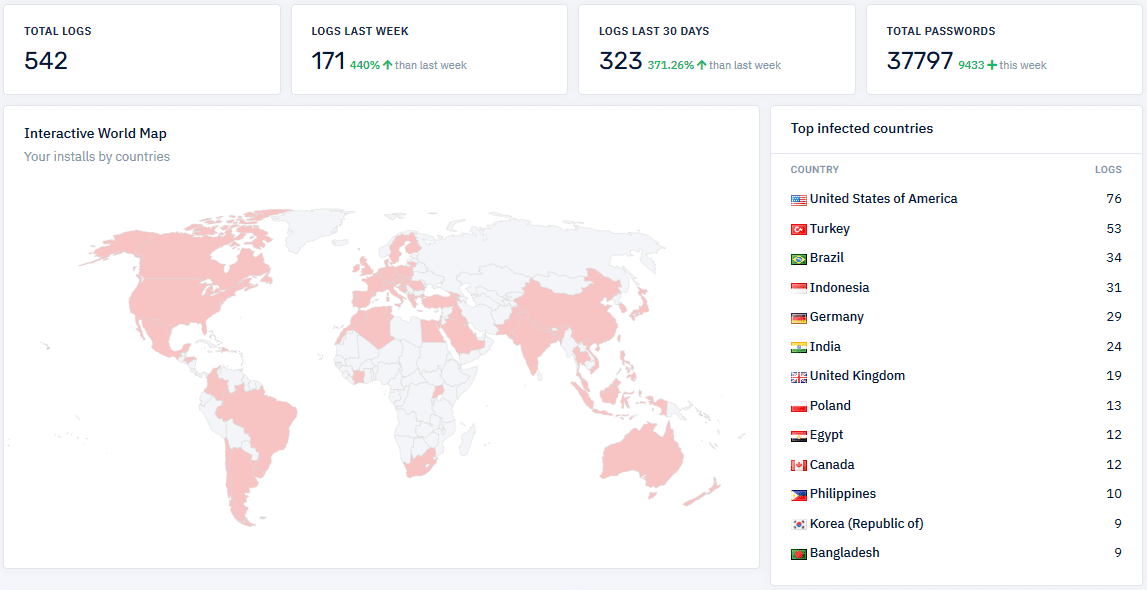This screenshot has height=590, width=1147.
Task: Click the Bangladesh flag icon
Action: coord(798,554)
